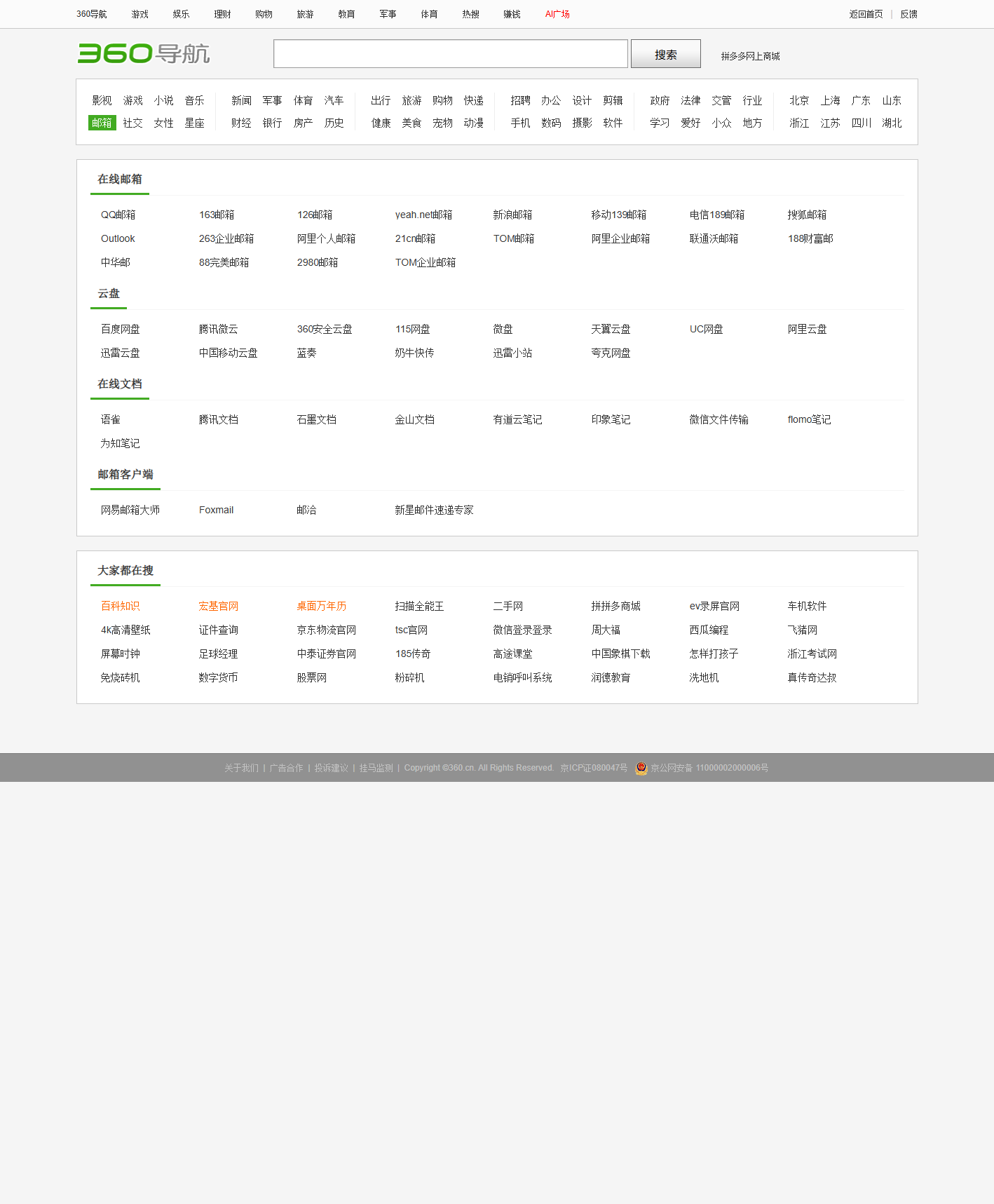Click 关于我们 in the footer

pyautogui.click(x=241, y=768)
